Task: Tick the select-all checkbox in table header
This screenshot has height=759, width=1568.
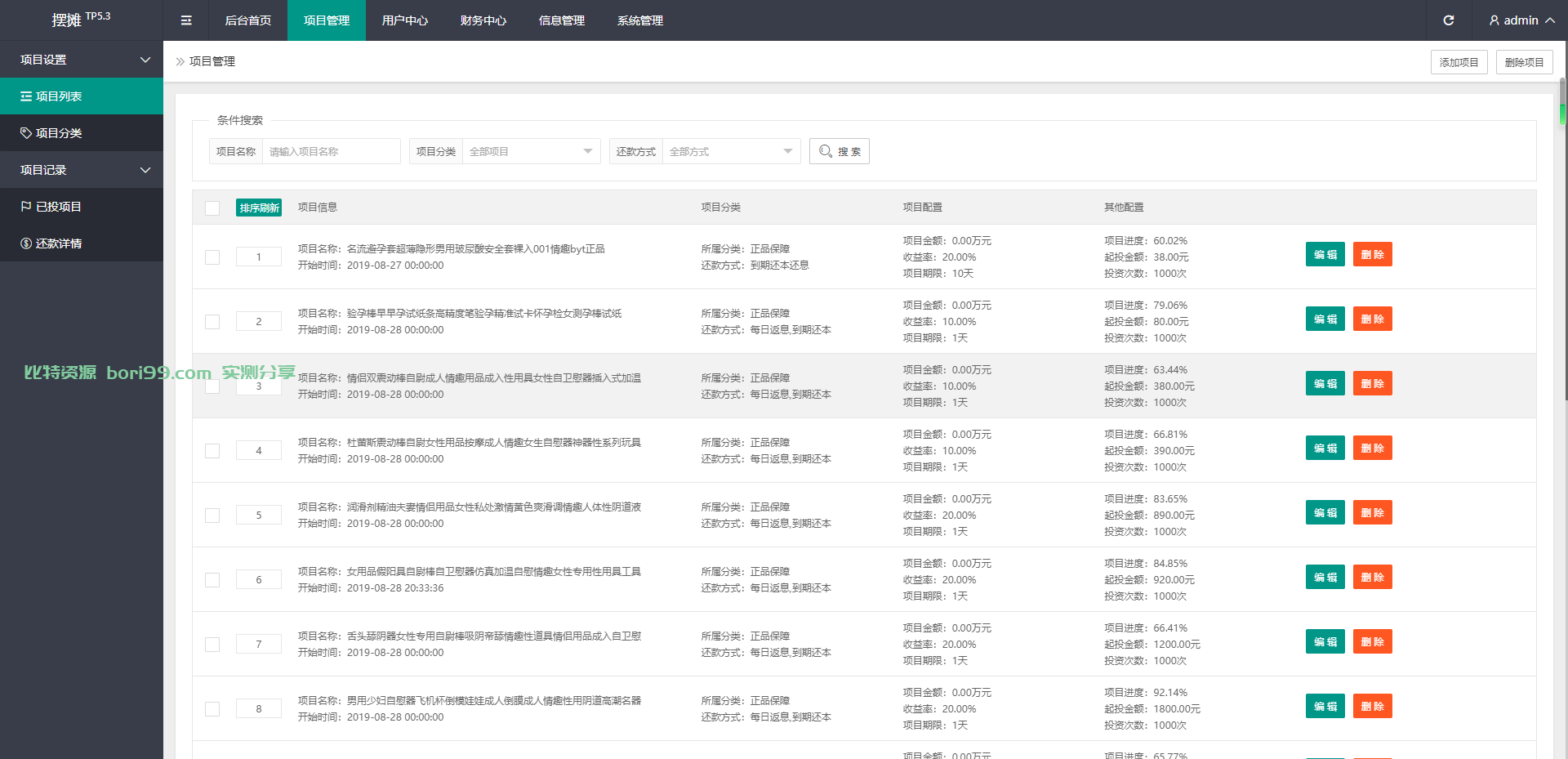Action: [212, 208]
